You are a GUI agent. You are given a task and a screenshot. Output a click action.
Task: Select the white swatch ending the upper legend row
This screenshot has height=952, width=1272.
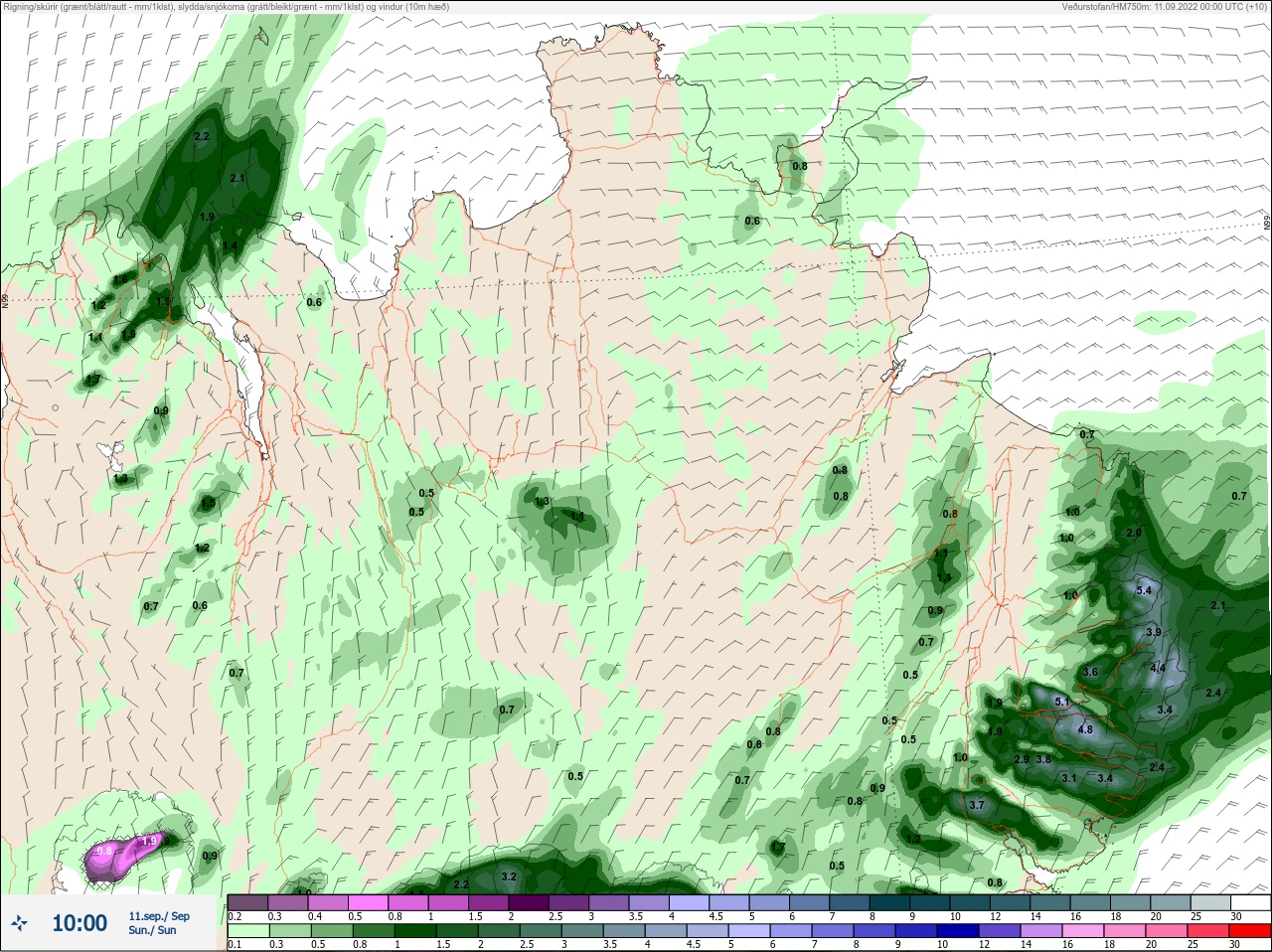(1252, 901)
